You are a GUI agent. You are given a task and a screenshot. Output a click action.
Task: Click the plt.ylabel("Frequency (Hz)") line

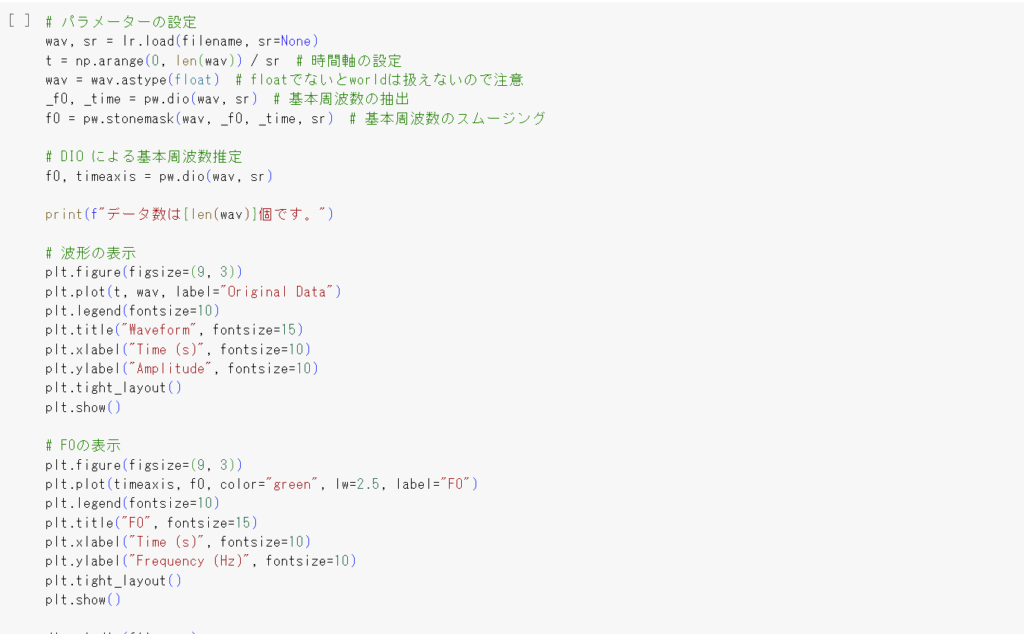click(x=201, y=561)
